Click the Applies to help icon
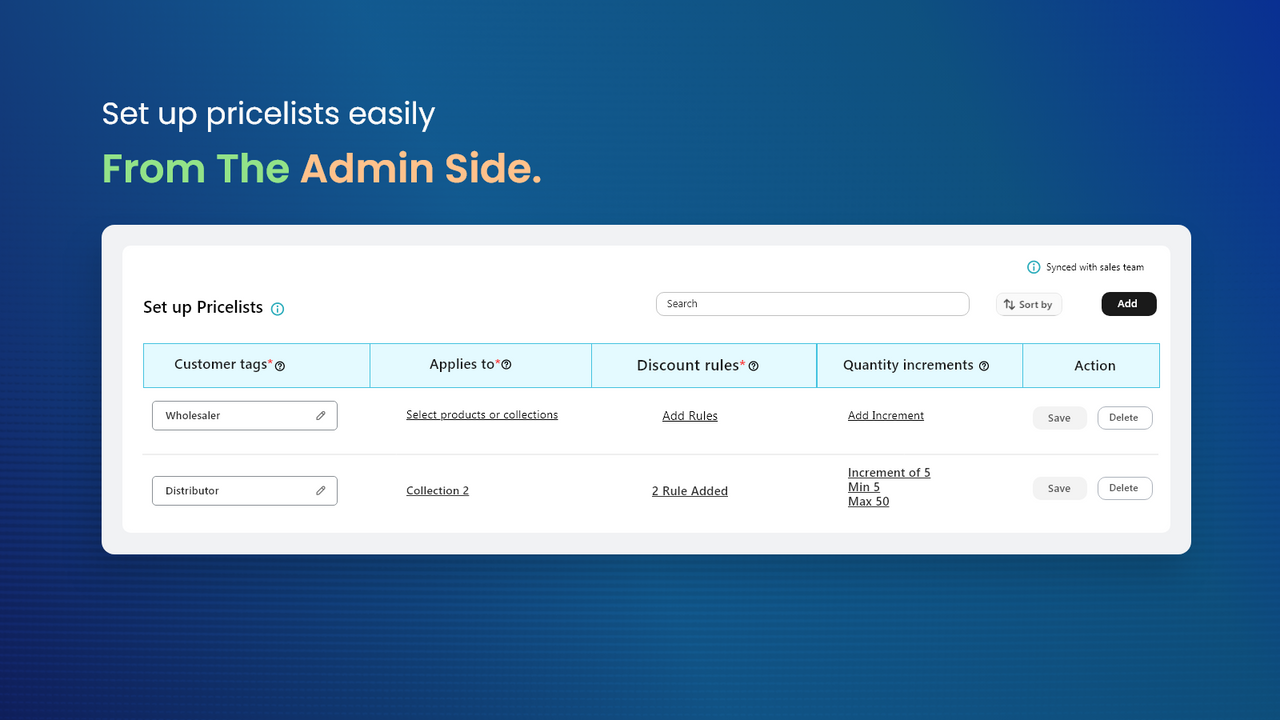The width and height of the screenshot is (1280, 720). click(507, 364)
